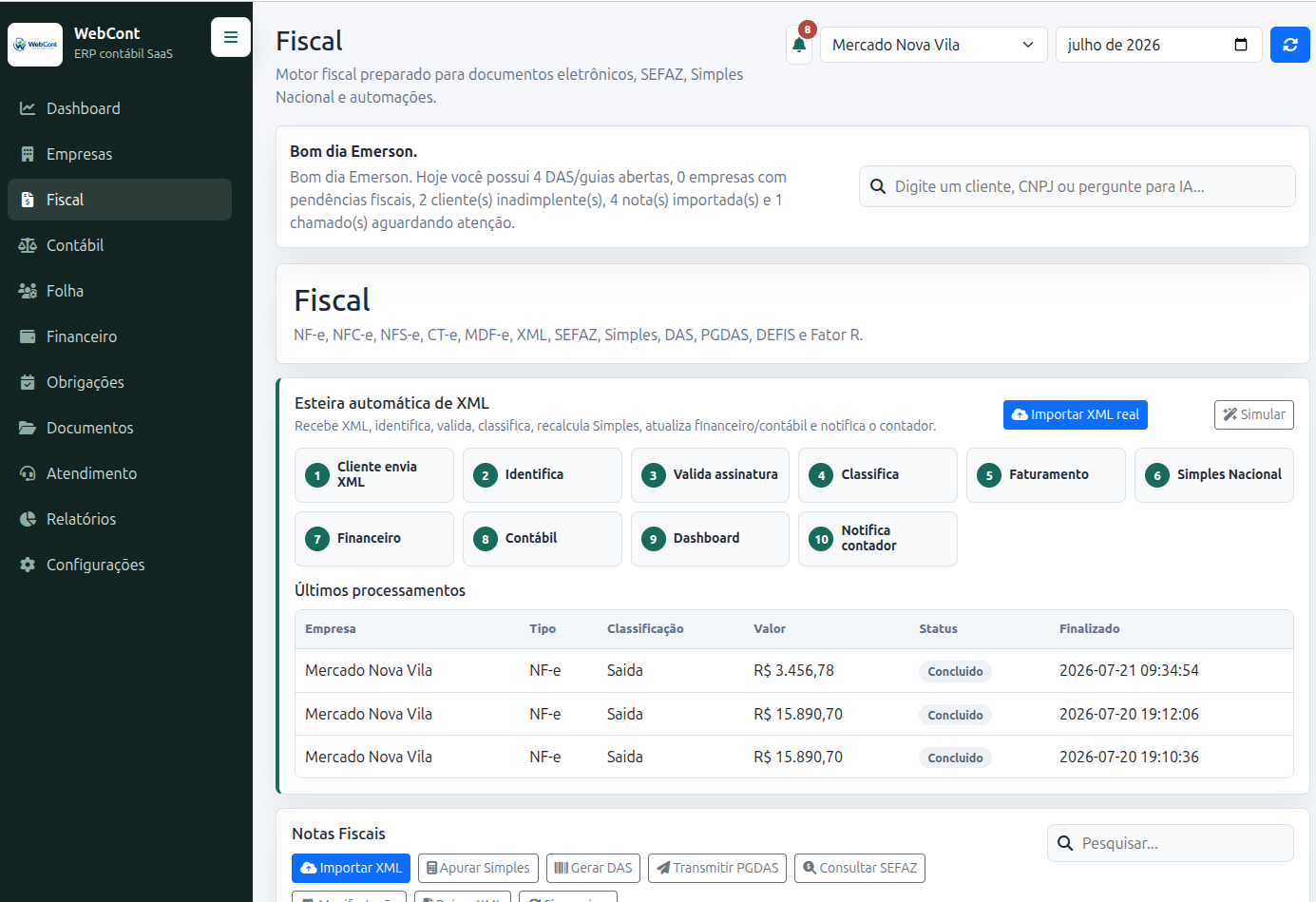Click the Apurar Simples button
1316x902 pixels.
pyautogui.click(x=479, y=868)
